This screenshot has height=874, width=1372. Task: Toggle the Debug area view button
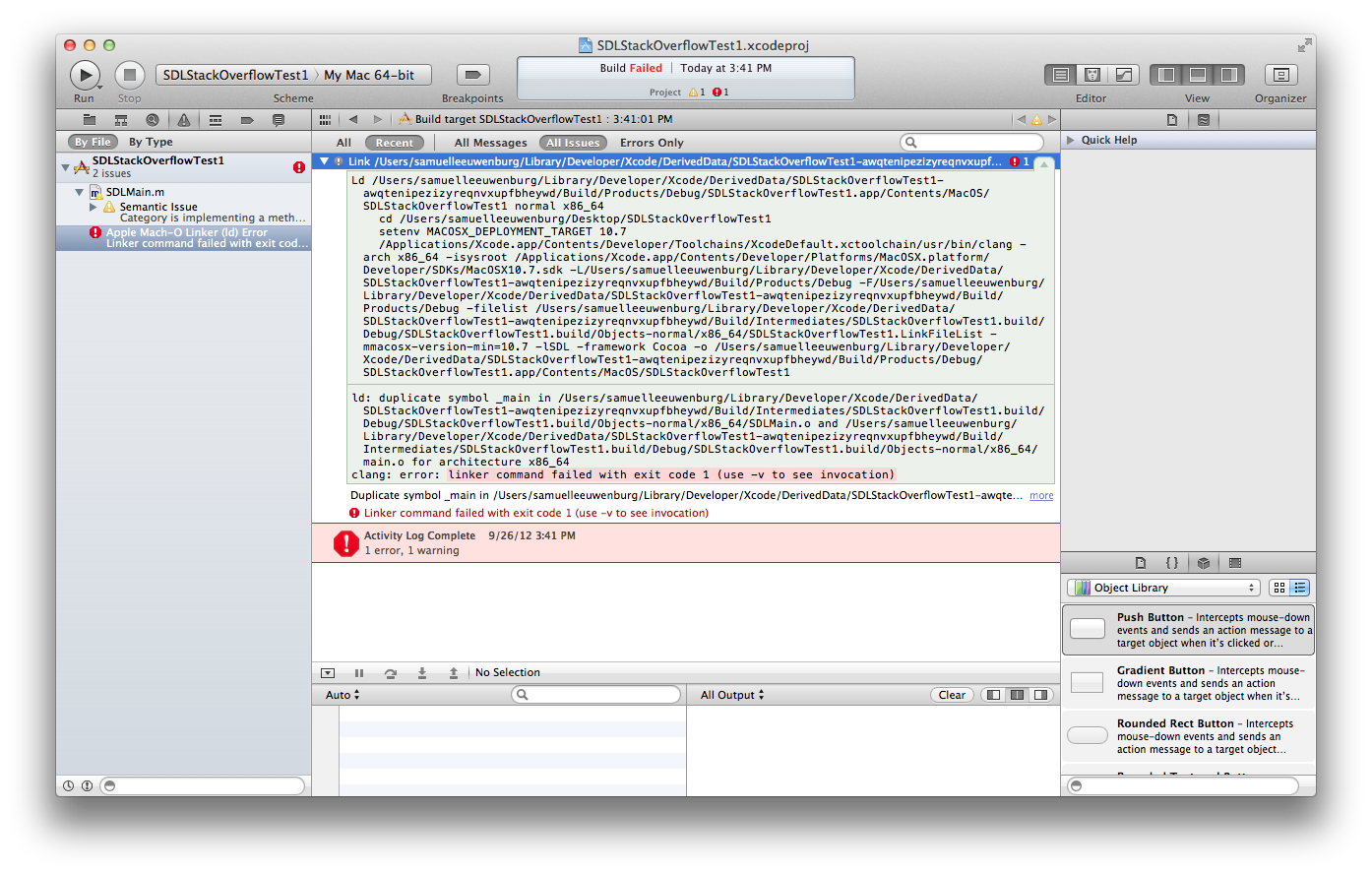[1198, 75]
